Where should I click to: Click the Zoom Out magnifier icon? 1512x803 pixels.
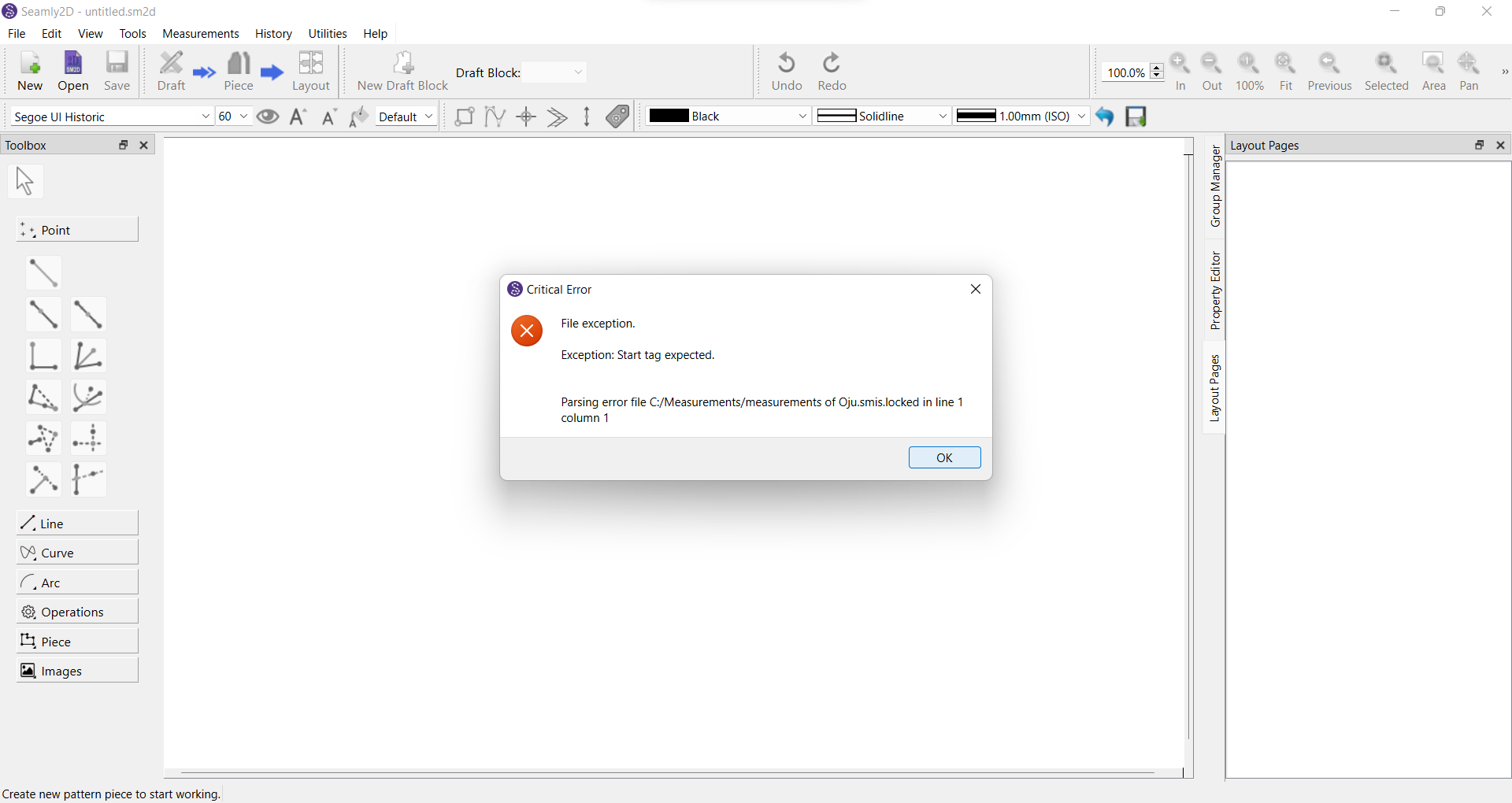click(1211, 71)
